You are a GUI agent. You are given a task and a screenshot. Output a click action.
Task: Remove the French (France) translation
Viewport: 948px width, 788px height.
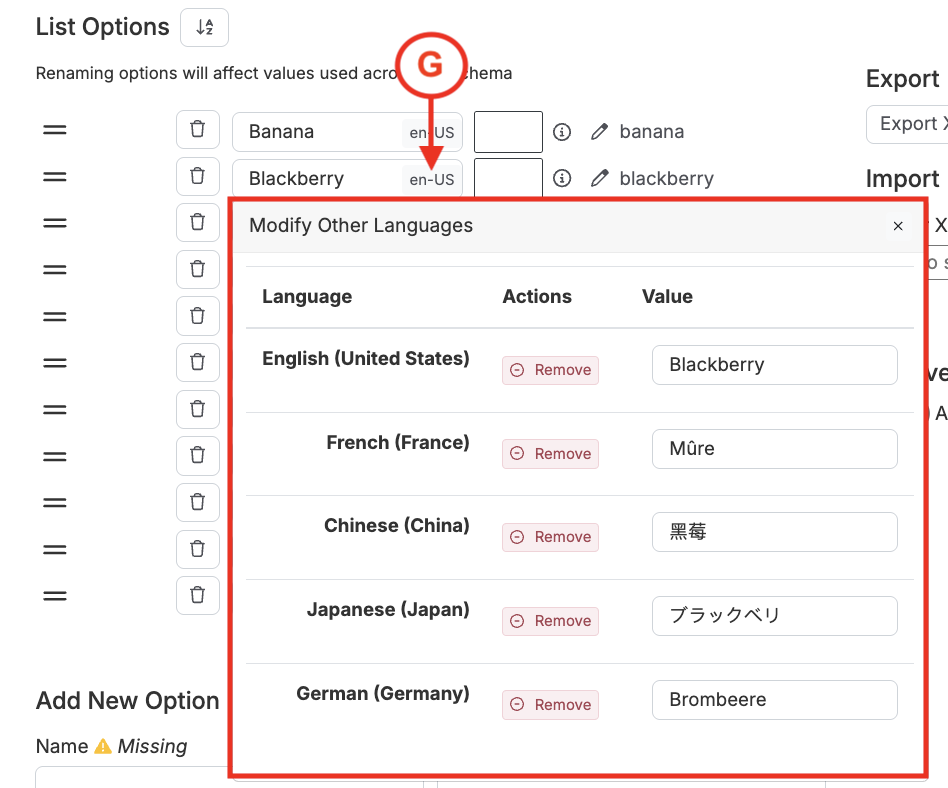pyautogui.click(x=550, y=454)
